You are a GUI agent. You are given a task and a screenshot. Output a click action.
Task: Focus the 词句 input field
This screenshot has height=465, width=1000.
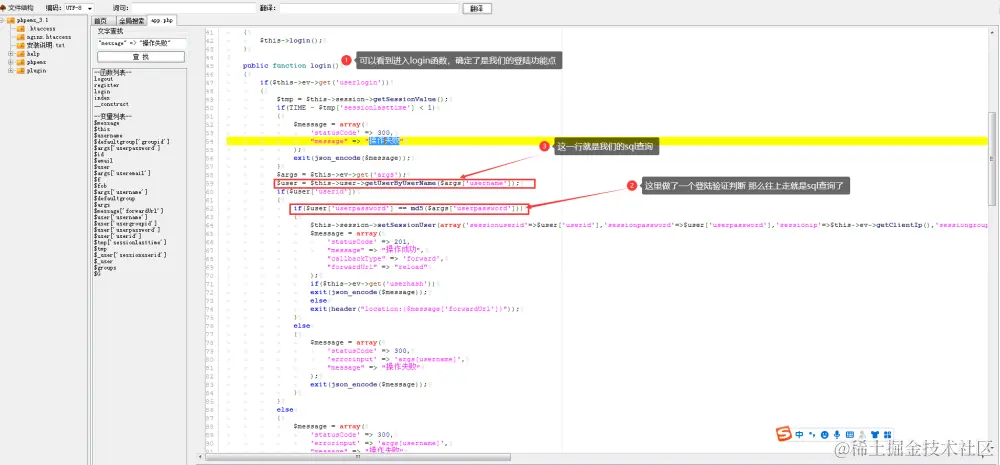194,8
